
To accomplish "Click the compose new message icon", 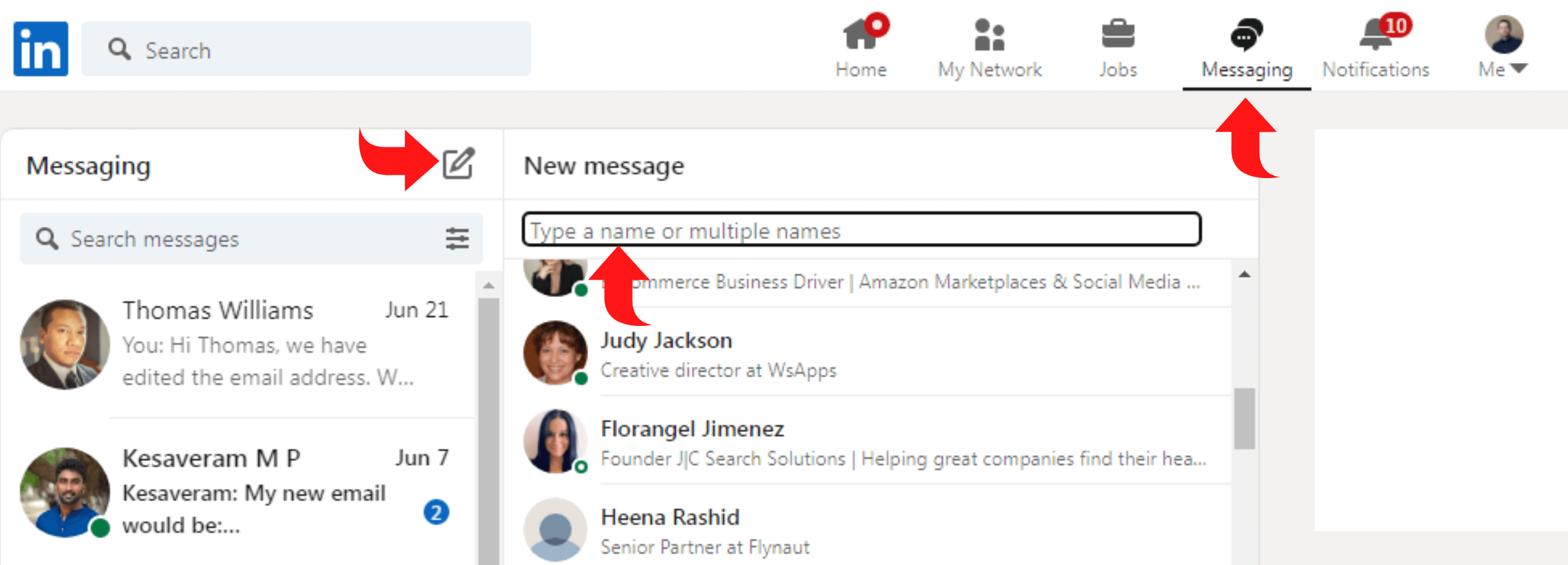I will (x=458, y=164).
